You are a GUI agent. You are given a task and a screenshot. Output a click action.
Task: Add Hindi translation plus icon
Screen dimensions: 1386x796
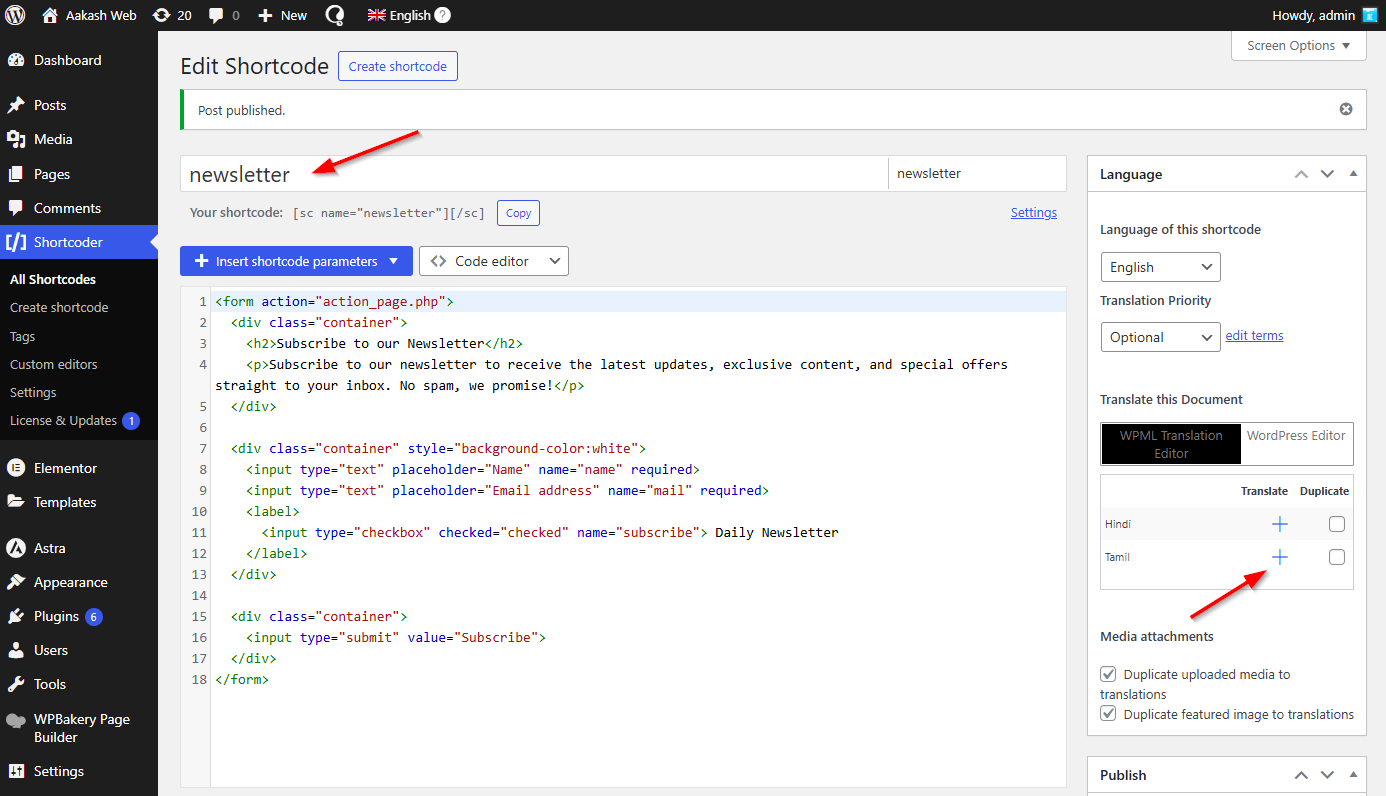point(1279,524)
